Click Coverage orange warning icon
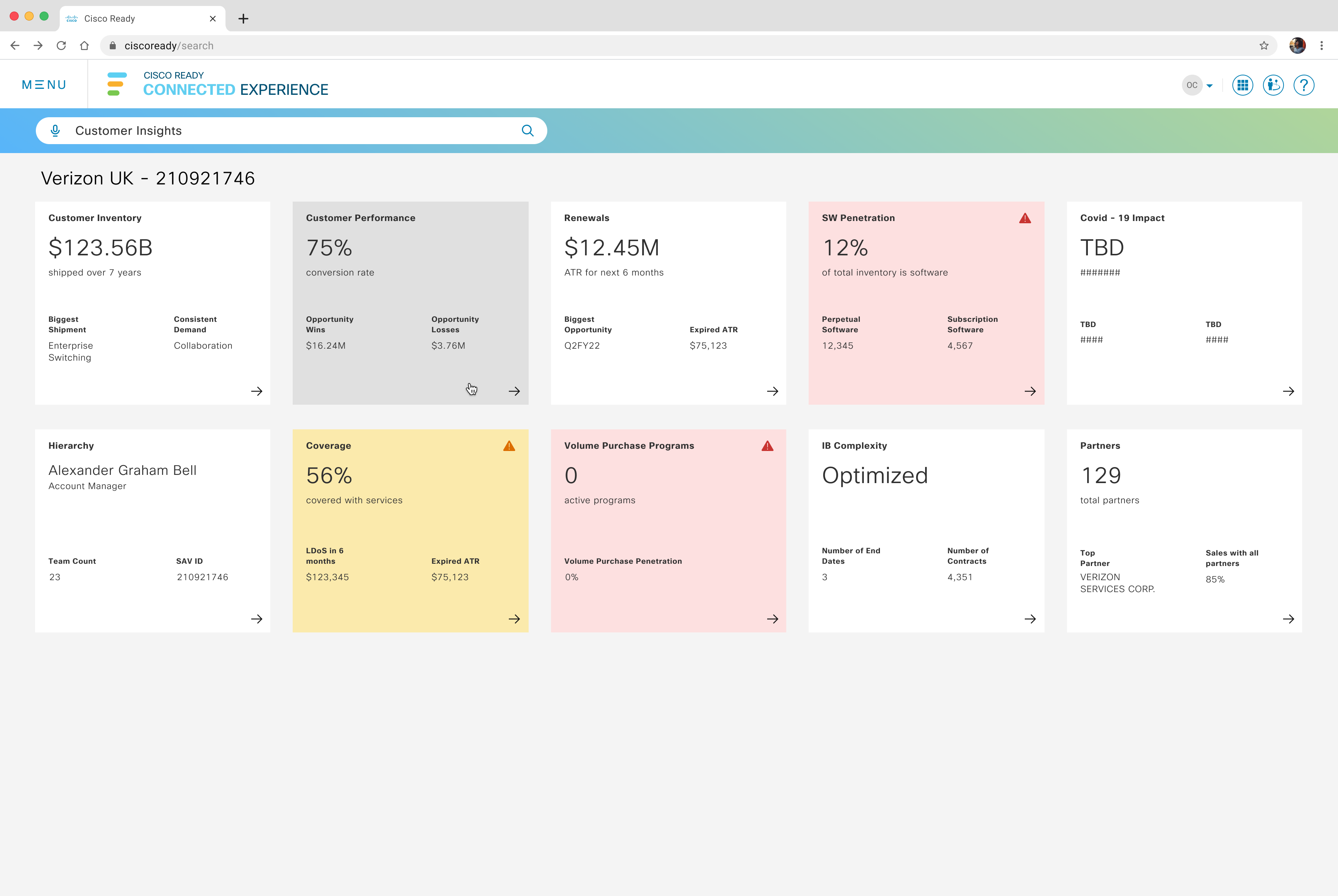The width and height of the screenshot is (1338, 896). tap(509, 446)
